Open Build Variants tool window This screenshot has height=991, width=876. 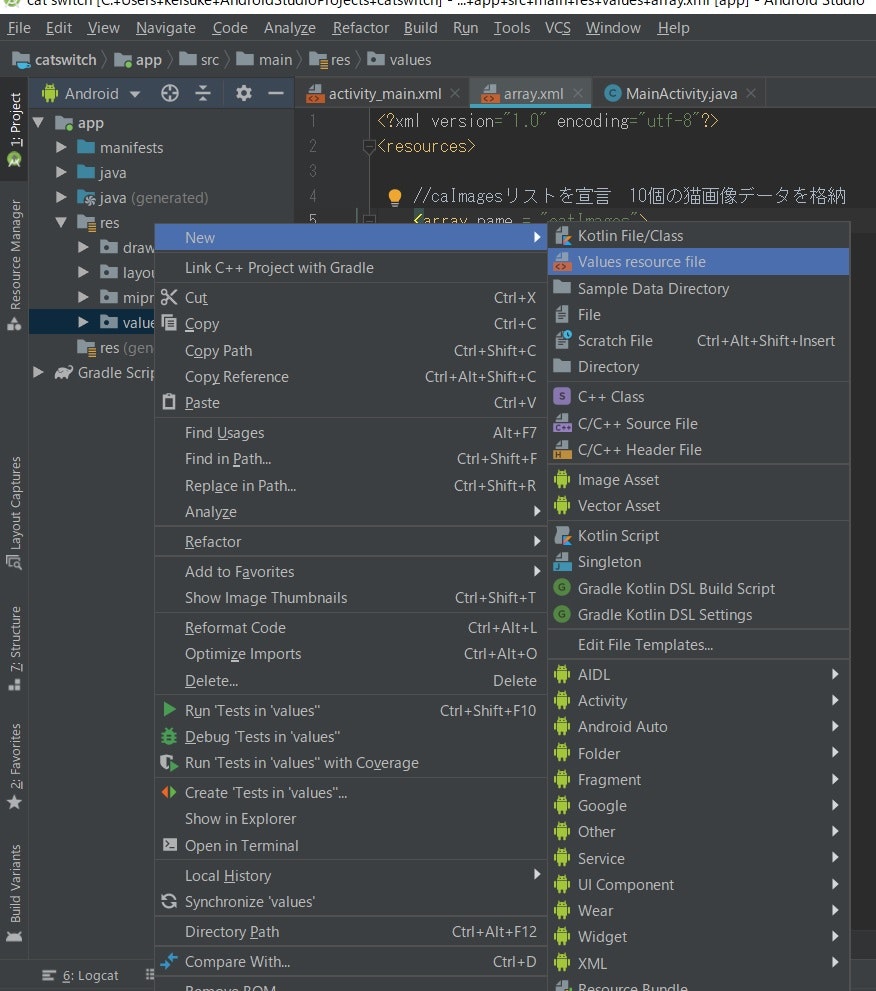pyautogui.click(x=15, y=893)
